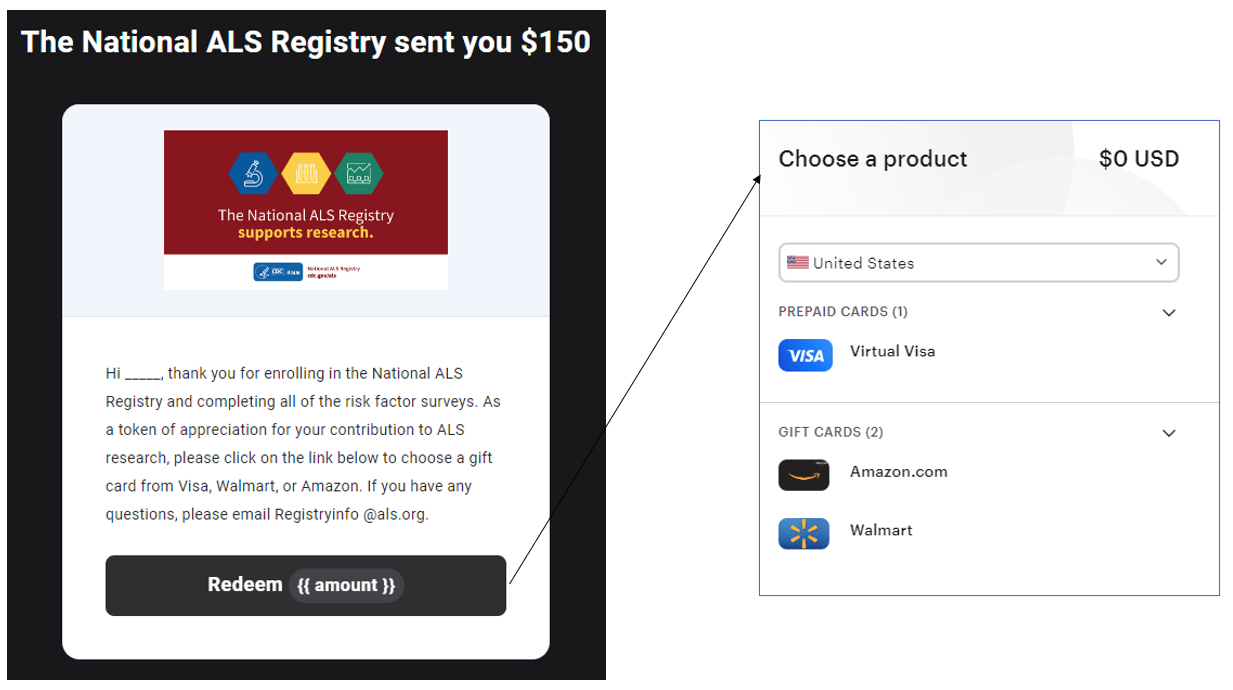1233x690 pixels.
Task: Open the United States country dropdown arrow
Action: click(1161, 263)
